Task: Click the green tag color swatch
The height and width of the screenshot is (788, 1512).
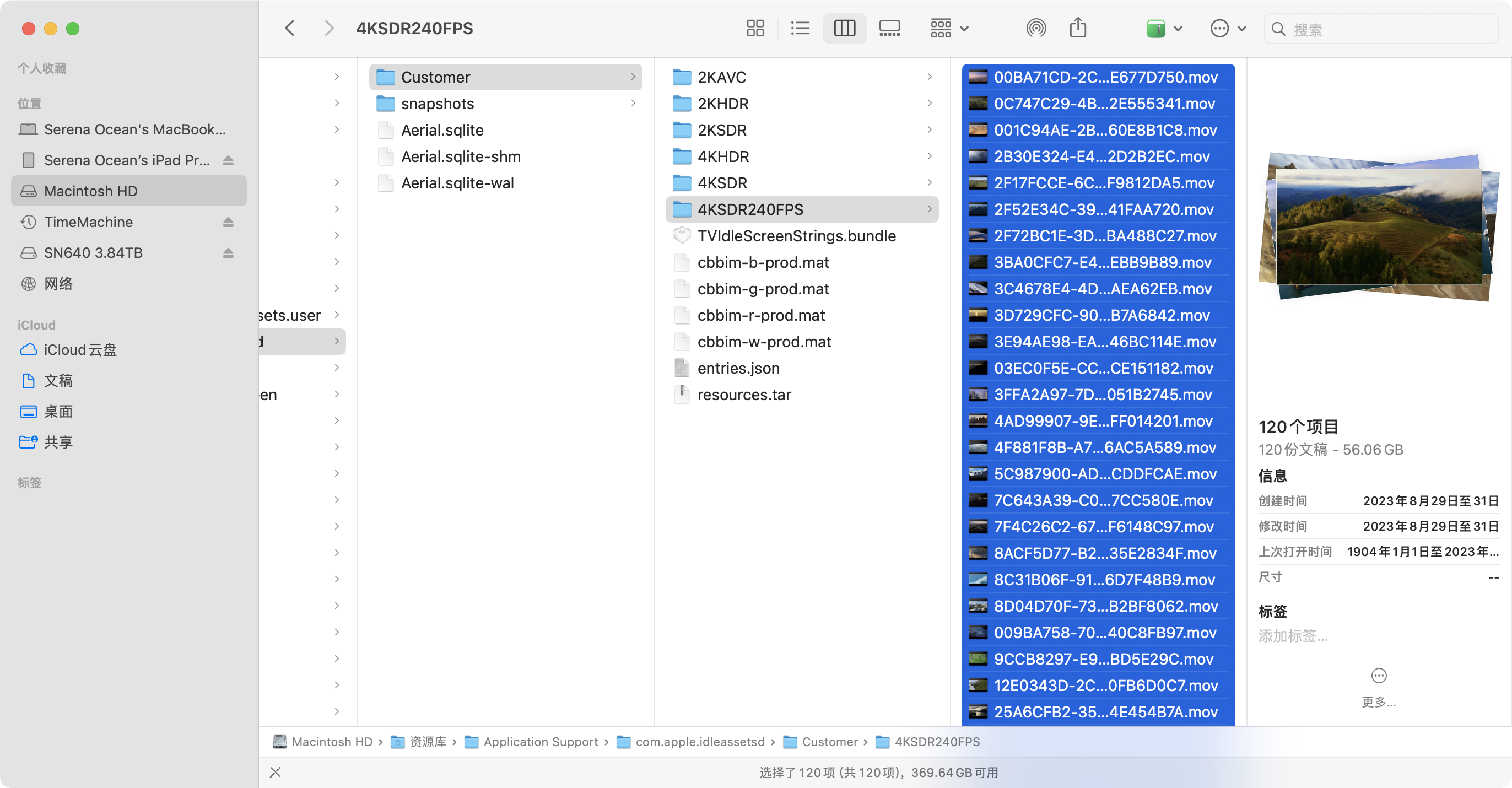Action: coord(1155,28)
